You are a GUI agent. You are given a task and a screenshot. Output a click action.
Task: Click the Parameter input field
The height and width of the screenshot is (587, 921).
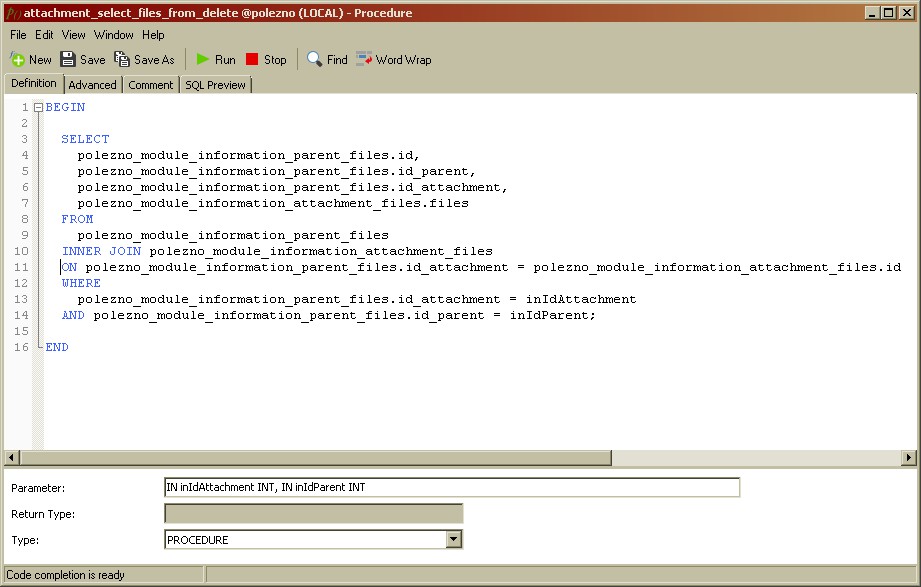pos(452,487)
